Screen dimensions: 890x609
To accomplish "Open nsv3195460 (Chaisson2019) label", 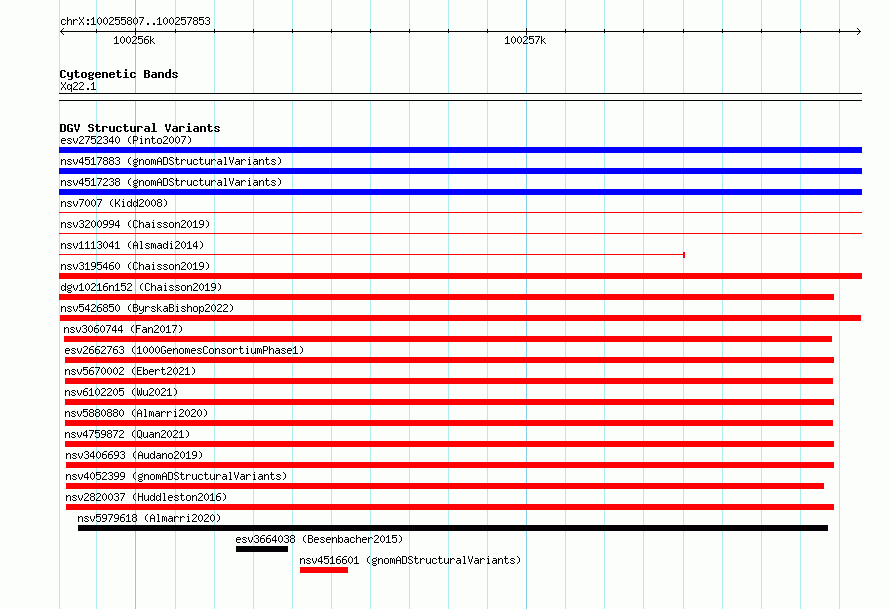I will point(135,266).
